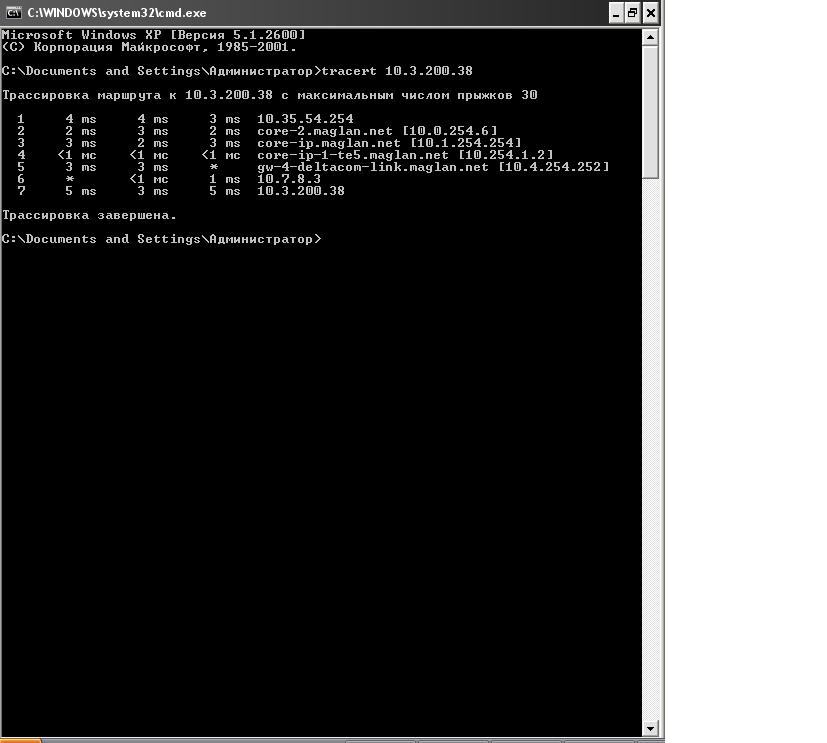The image size is (827, 743).
Task: Click the orange Start button edge
Action: 20,740
